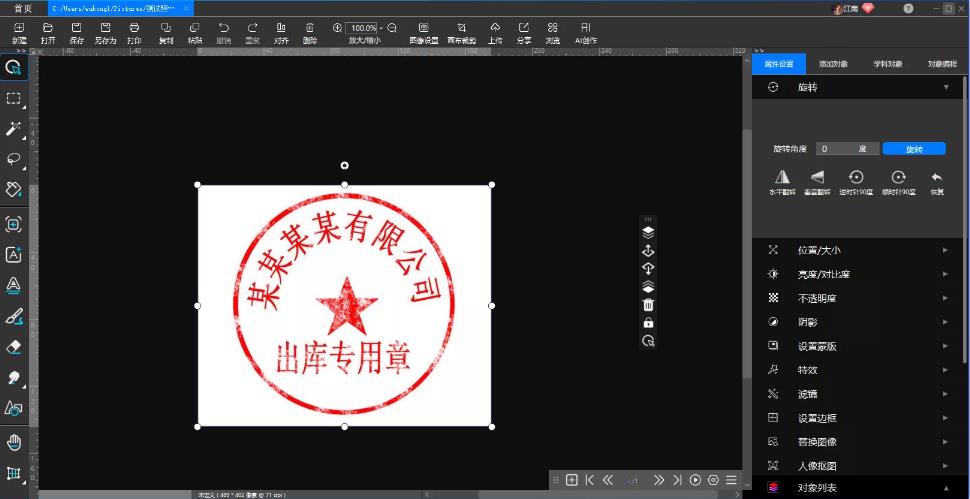Switch to the 学科对象 tab
The image size is (970, 499).
tap(888, 64)
